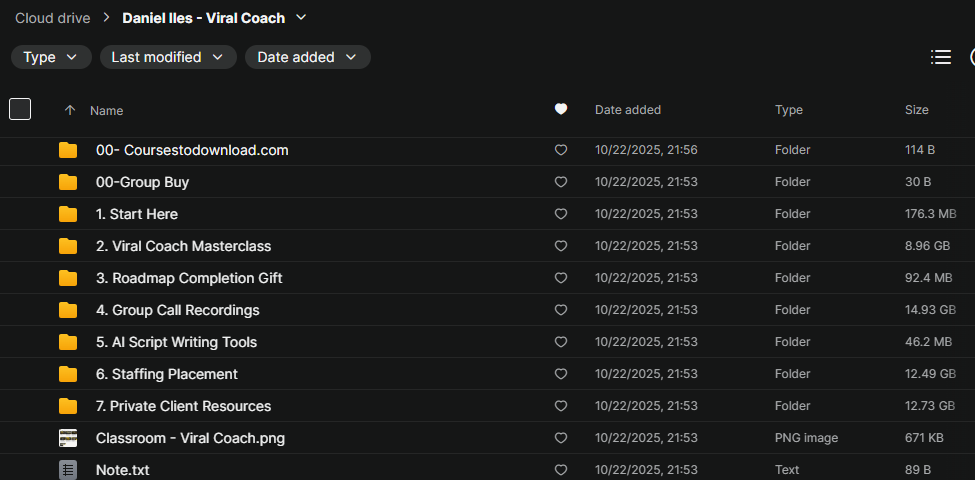Toggle favorite heart for 5. AI Script Writing Tools
This screenshot has height=483, width=975.
click(561, 342)
